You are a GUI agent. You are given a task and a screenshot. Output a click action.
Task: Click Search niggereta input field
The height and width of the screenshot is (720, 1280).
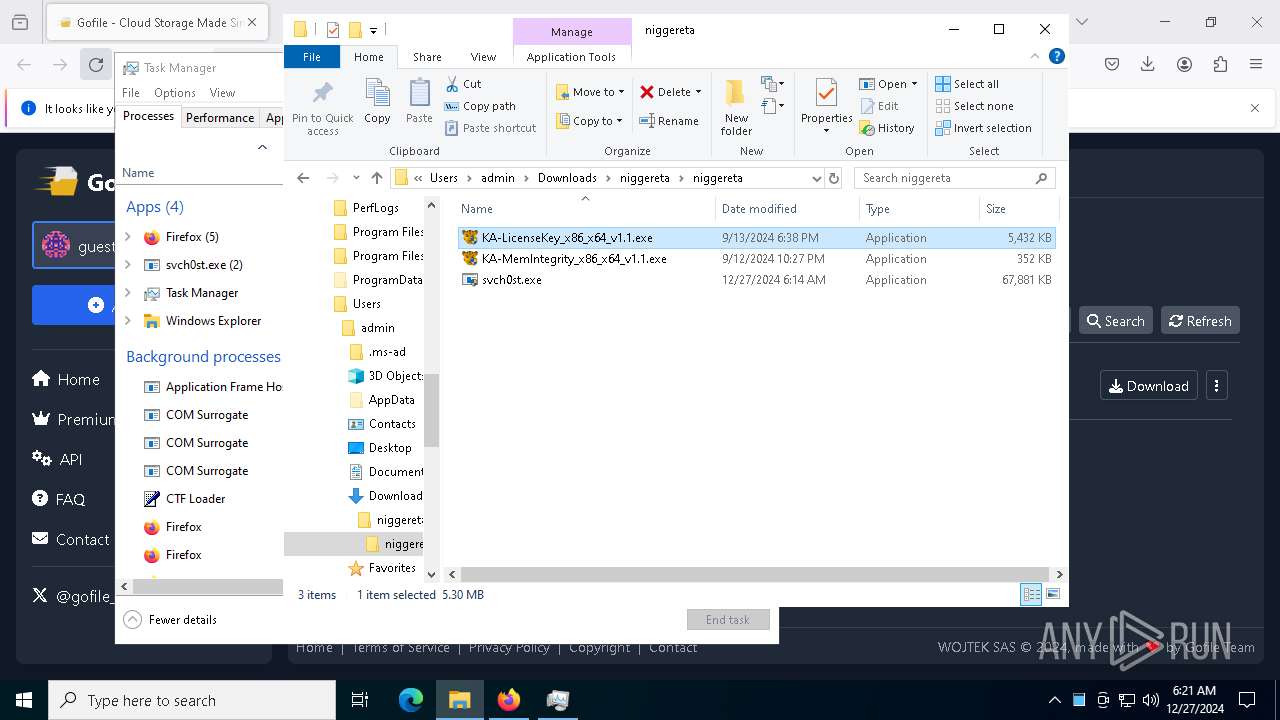[955, 178]
